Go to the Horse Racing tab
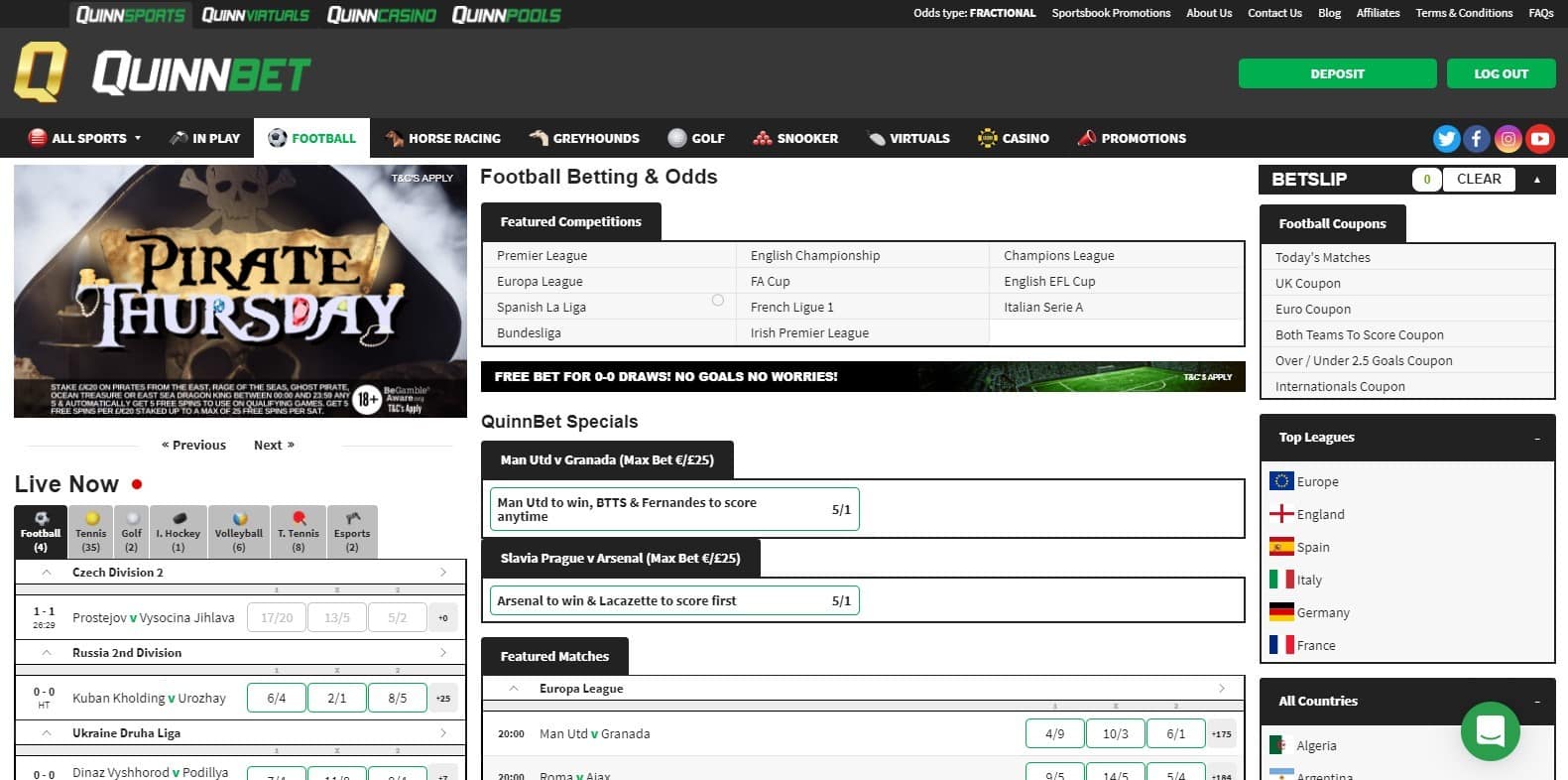Viewport: 1568px width, 780px height. pyautogui.click(x=443, y=139)
